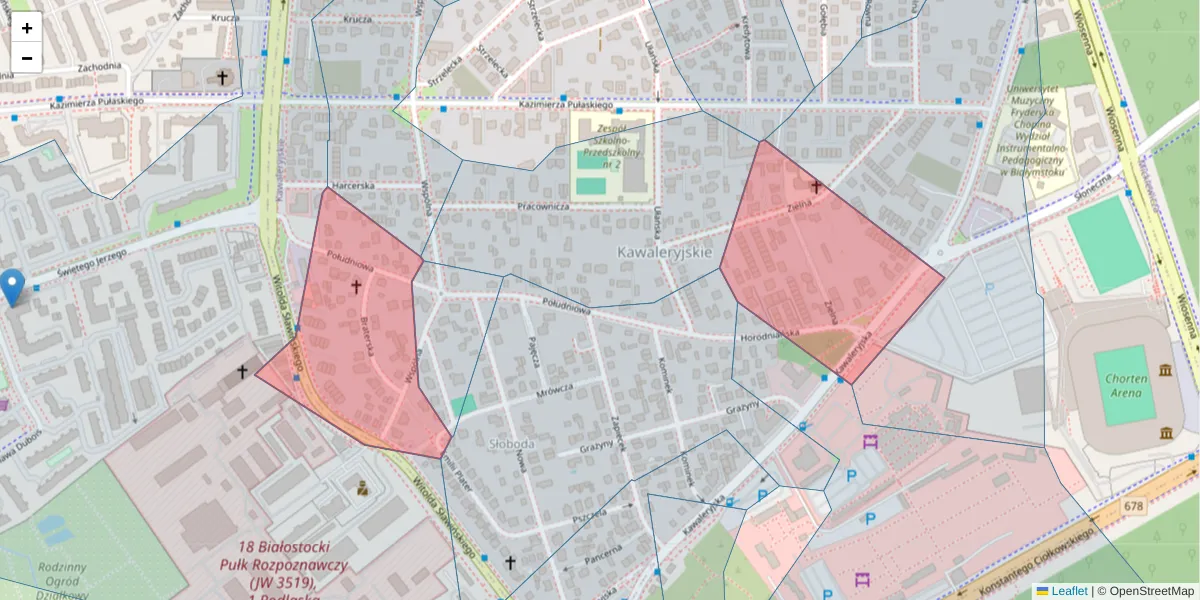This screenshot has height=600, width=1200.
Task: Zoom out using the minus button
Action: [26, 58]
